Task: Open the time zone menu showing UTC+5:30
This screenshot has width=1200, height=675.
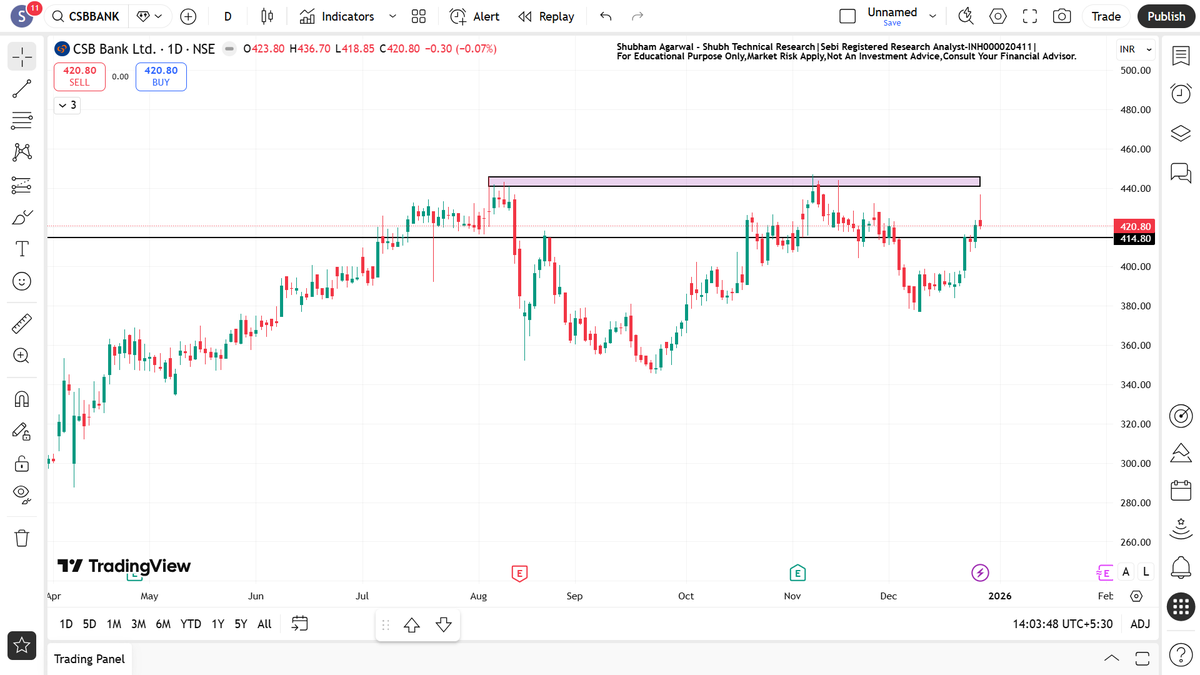Action: coord(1064,624)
